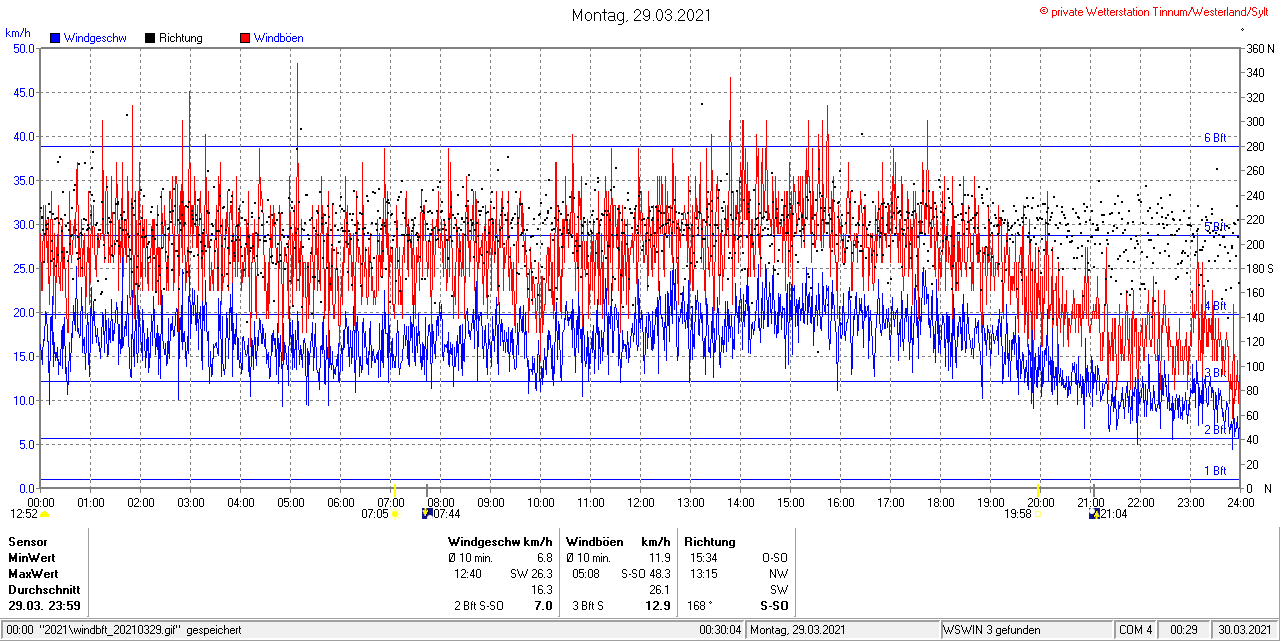
Task: Click the yellow triangle icon beside 12:52
Action: 44,514
